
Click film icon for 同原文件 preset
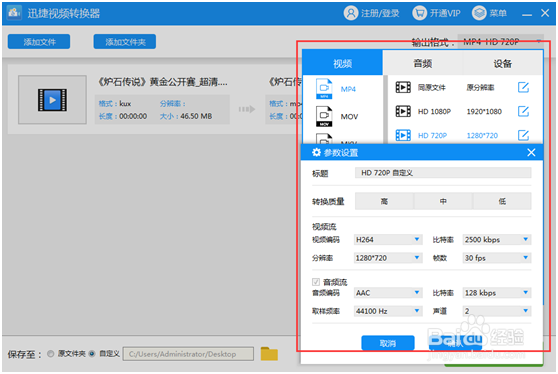point(403,87)
